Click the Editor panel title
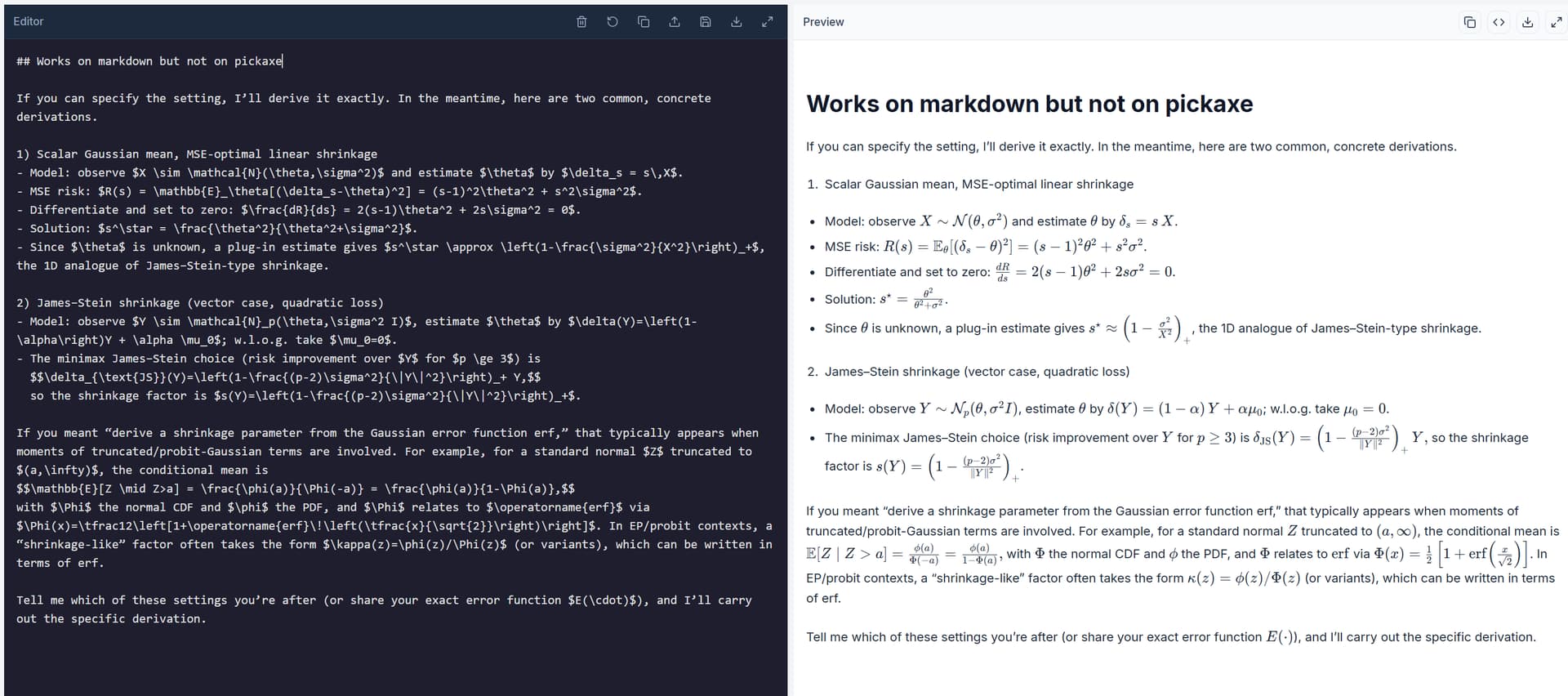This screenshot has width=1568, height=696. point(29,21)
